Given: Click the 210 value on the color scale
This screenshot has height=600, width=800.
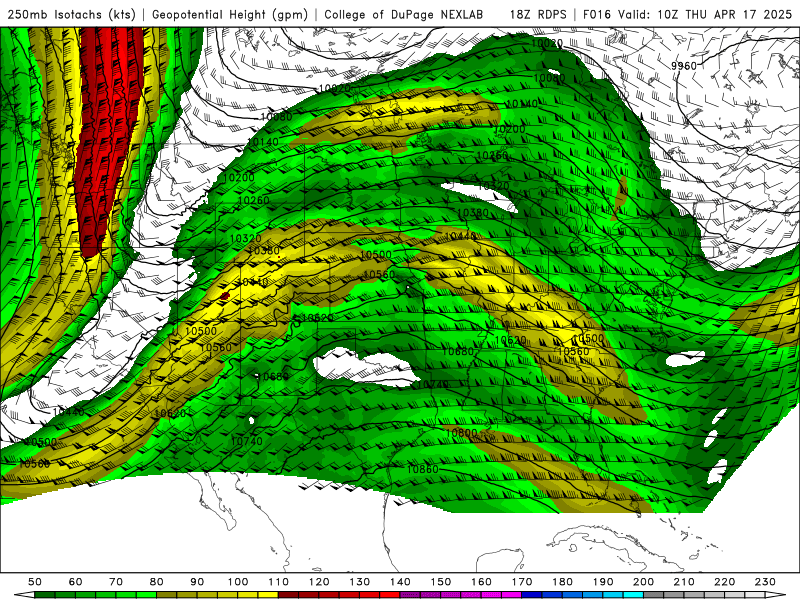Looking at the screenshot, I should pyautogui.click(x=684, y=582).
